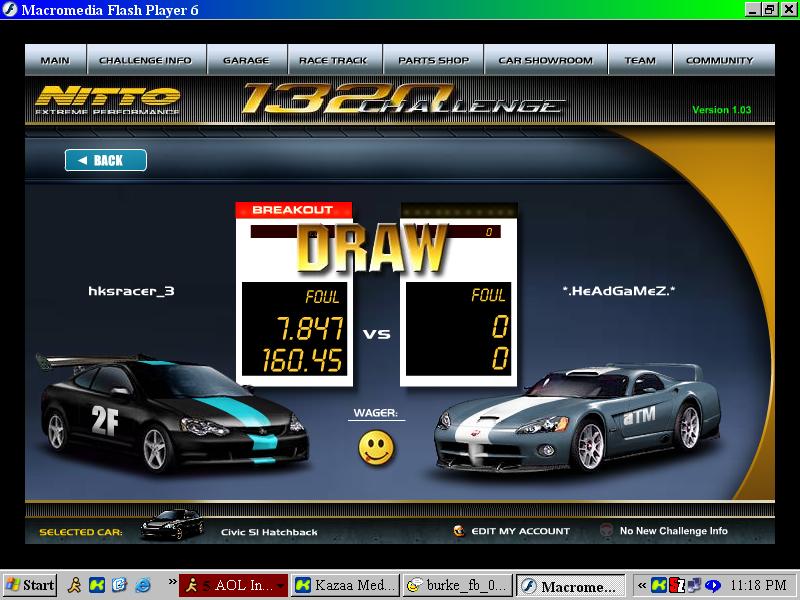Click the Kazaa system tray icon
The image size is (800, 600).
click(x=659, y=585)
